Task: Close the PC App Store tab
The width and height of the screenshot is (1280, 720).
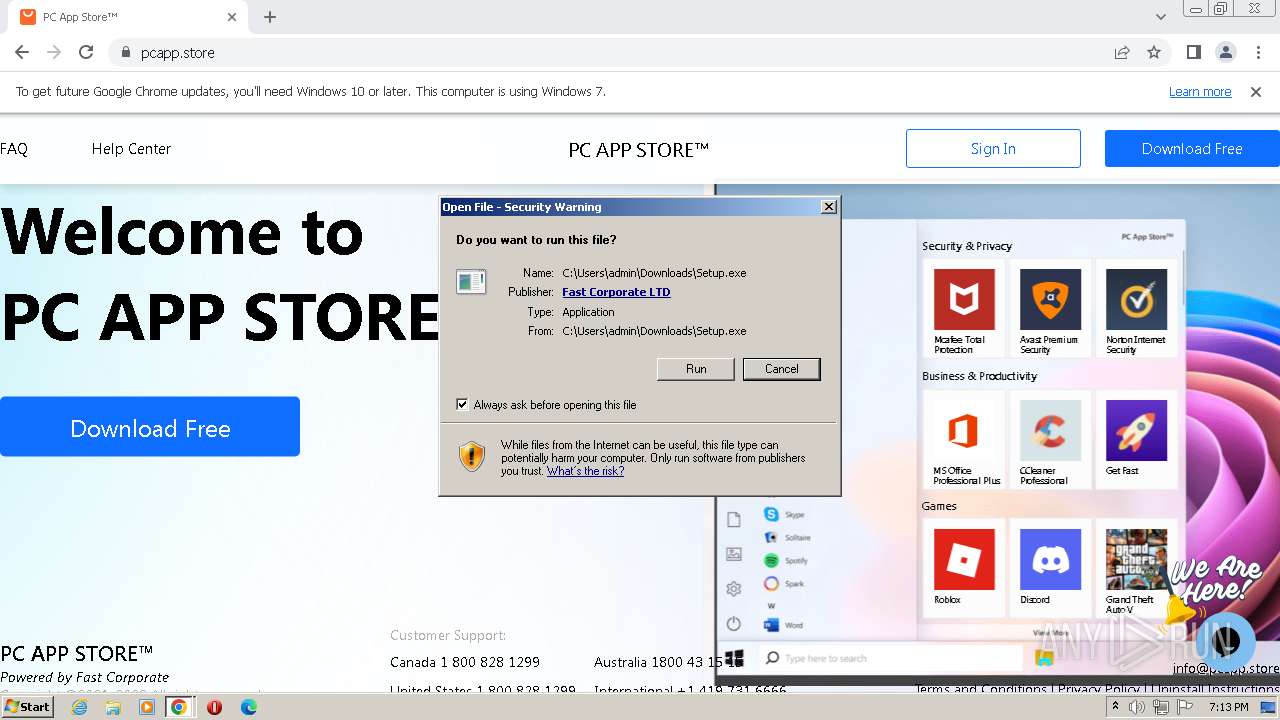Action: click(x=232, y=17)
